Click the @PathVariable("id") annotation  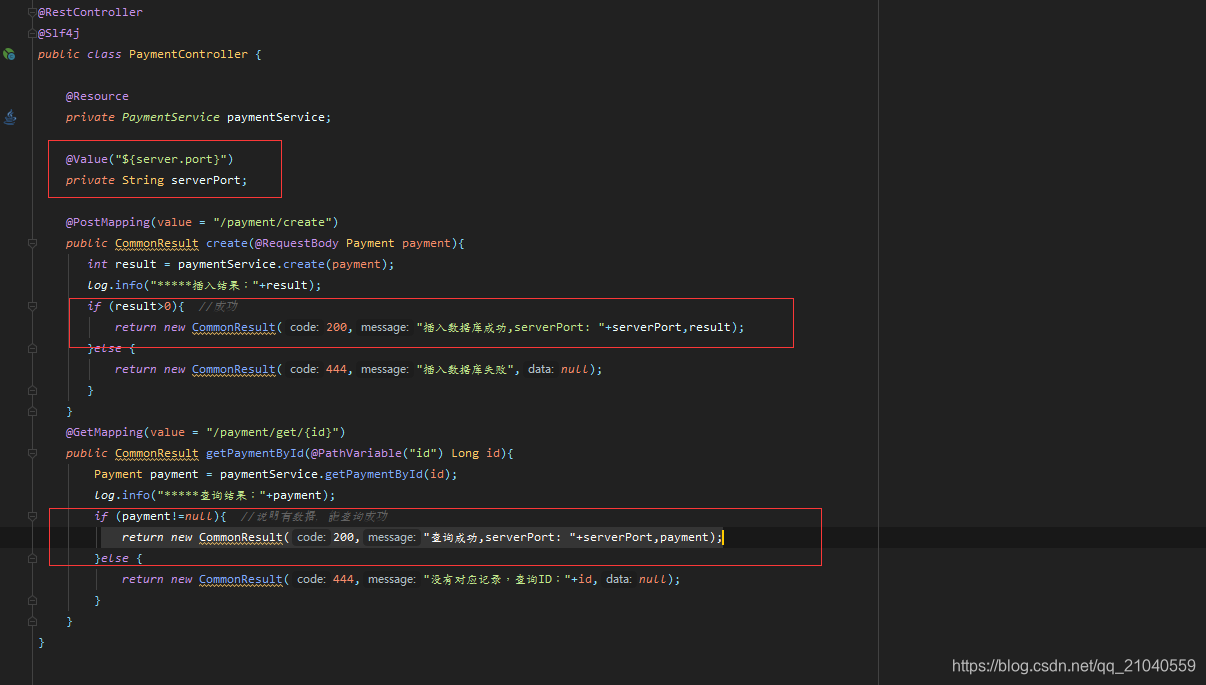378,453
